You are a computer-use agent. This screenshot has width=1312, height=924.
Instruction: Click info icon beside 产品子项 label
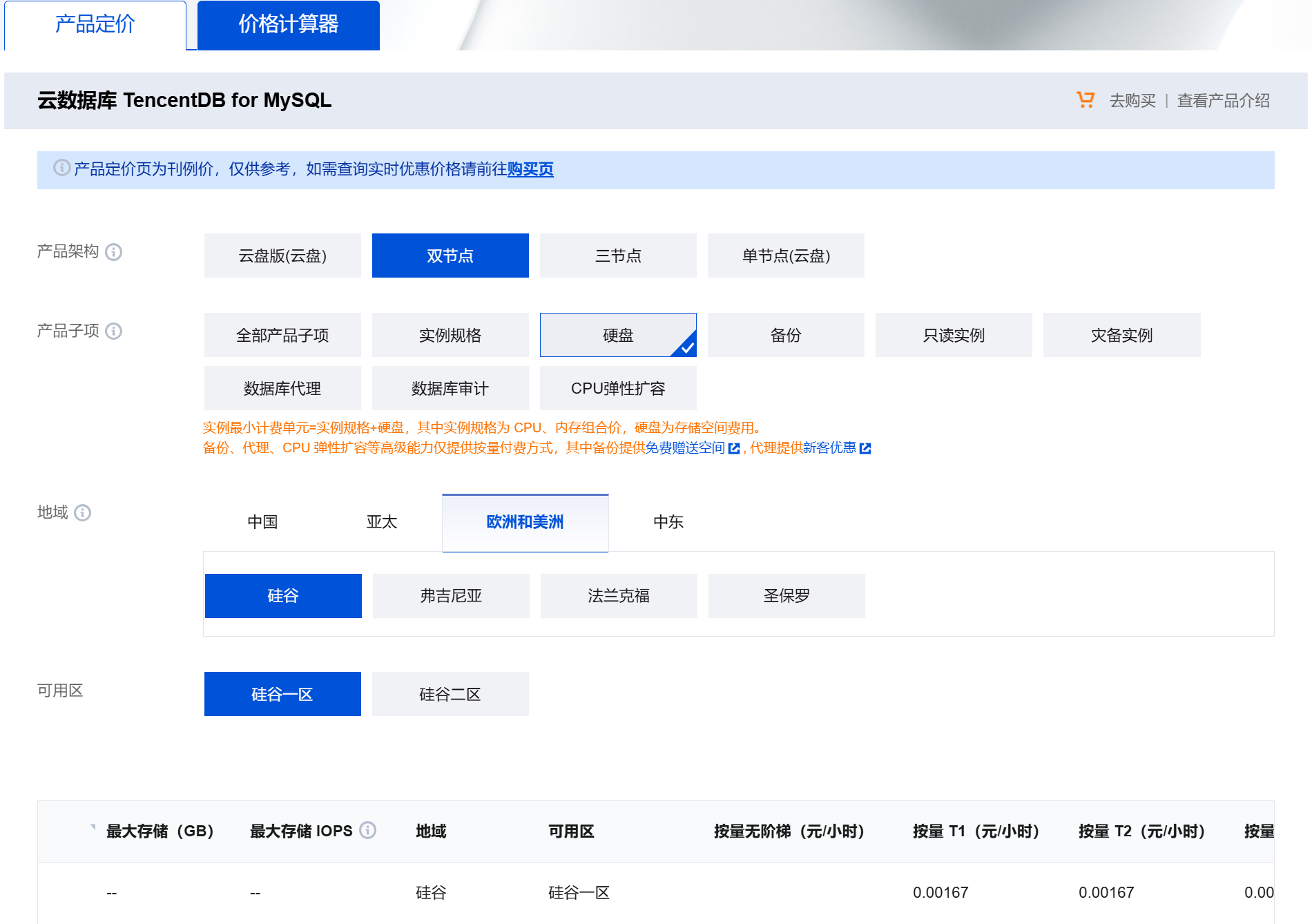point(114,331)
